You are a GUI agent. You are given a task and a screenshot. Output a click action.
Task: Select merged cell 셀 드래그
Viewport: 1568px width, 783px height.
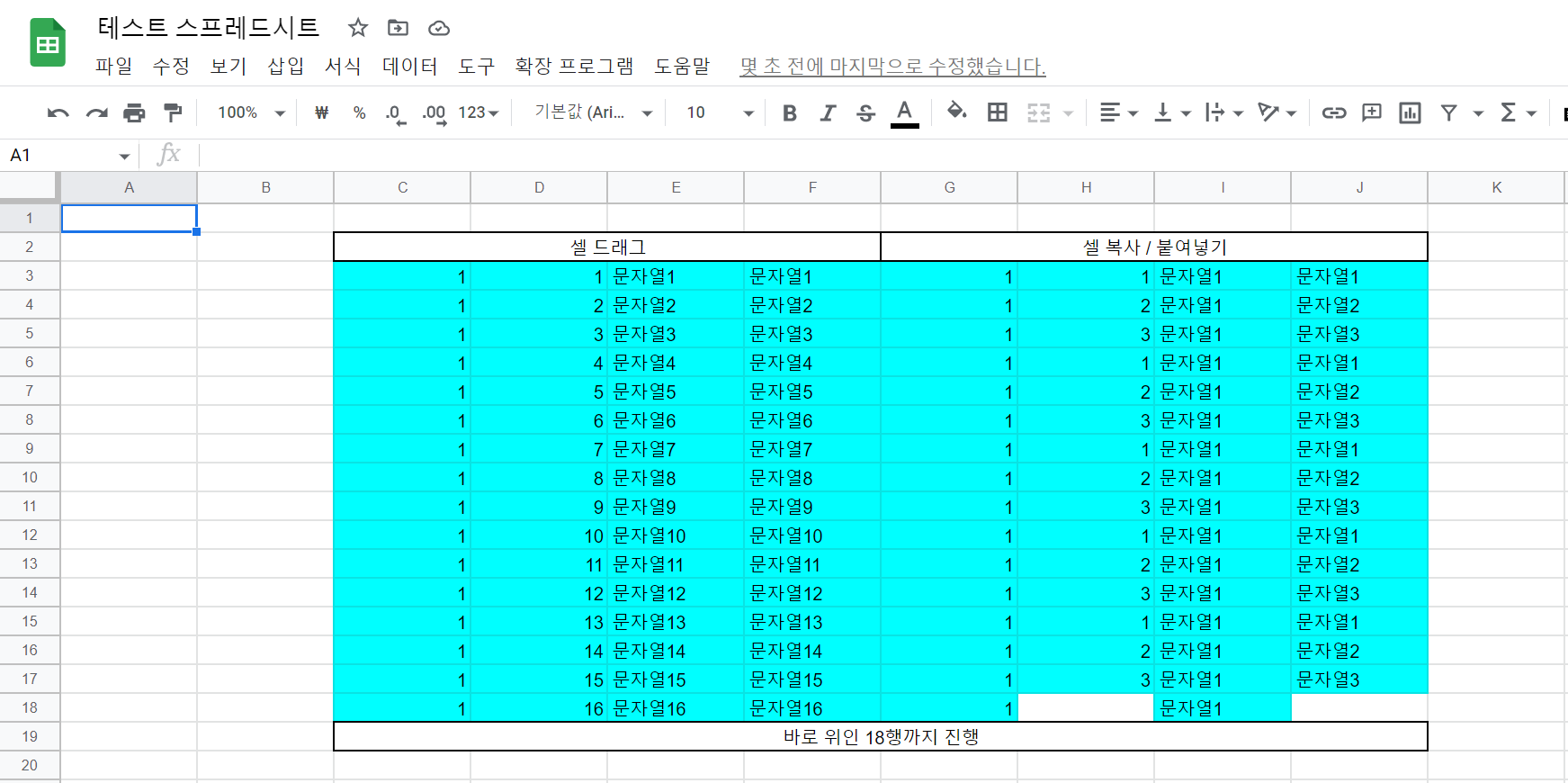(607, 247)
